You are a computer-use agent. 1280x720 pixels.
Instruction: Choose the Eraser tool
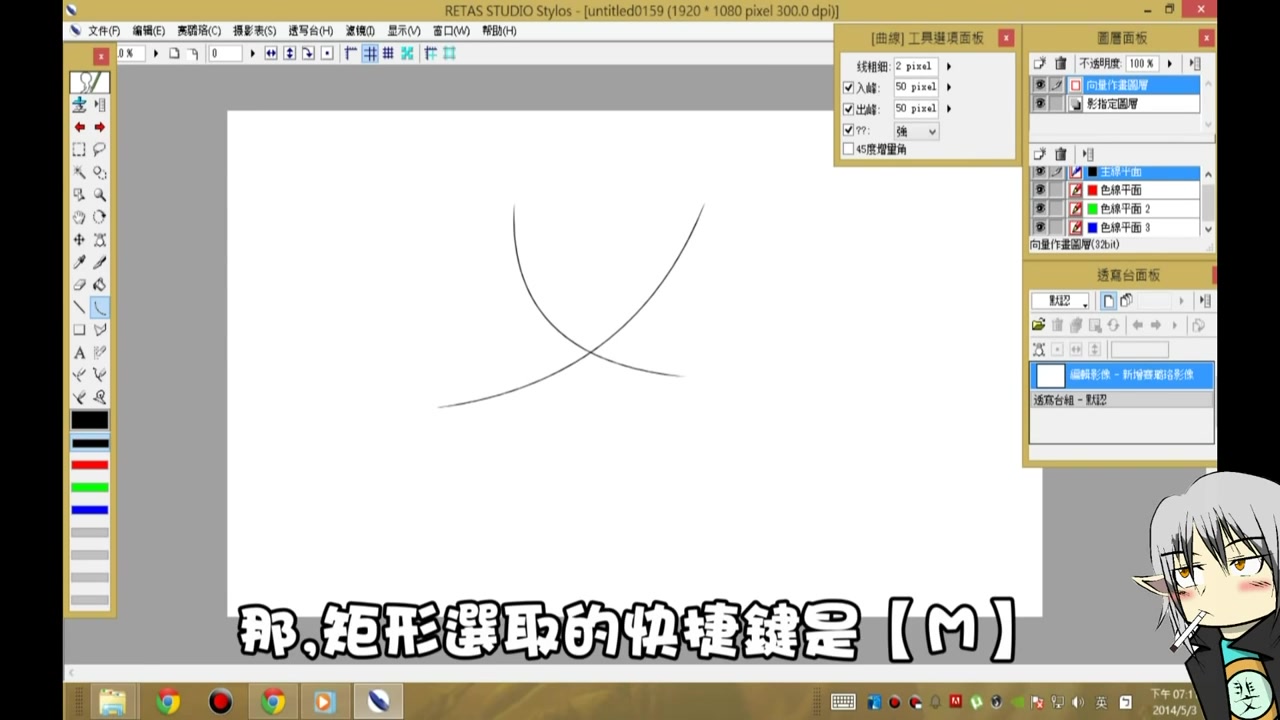tap(79, 285)
